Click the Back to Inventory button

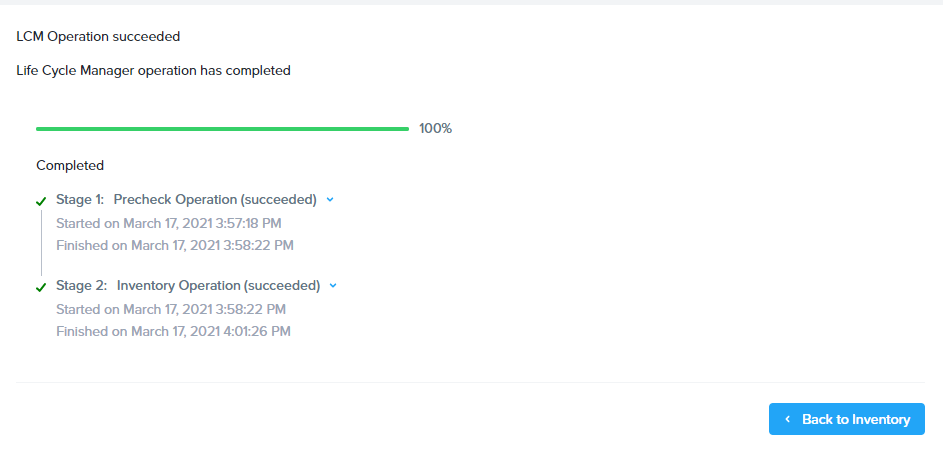pos(846,419)
